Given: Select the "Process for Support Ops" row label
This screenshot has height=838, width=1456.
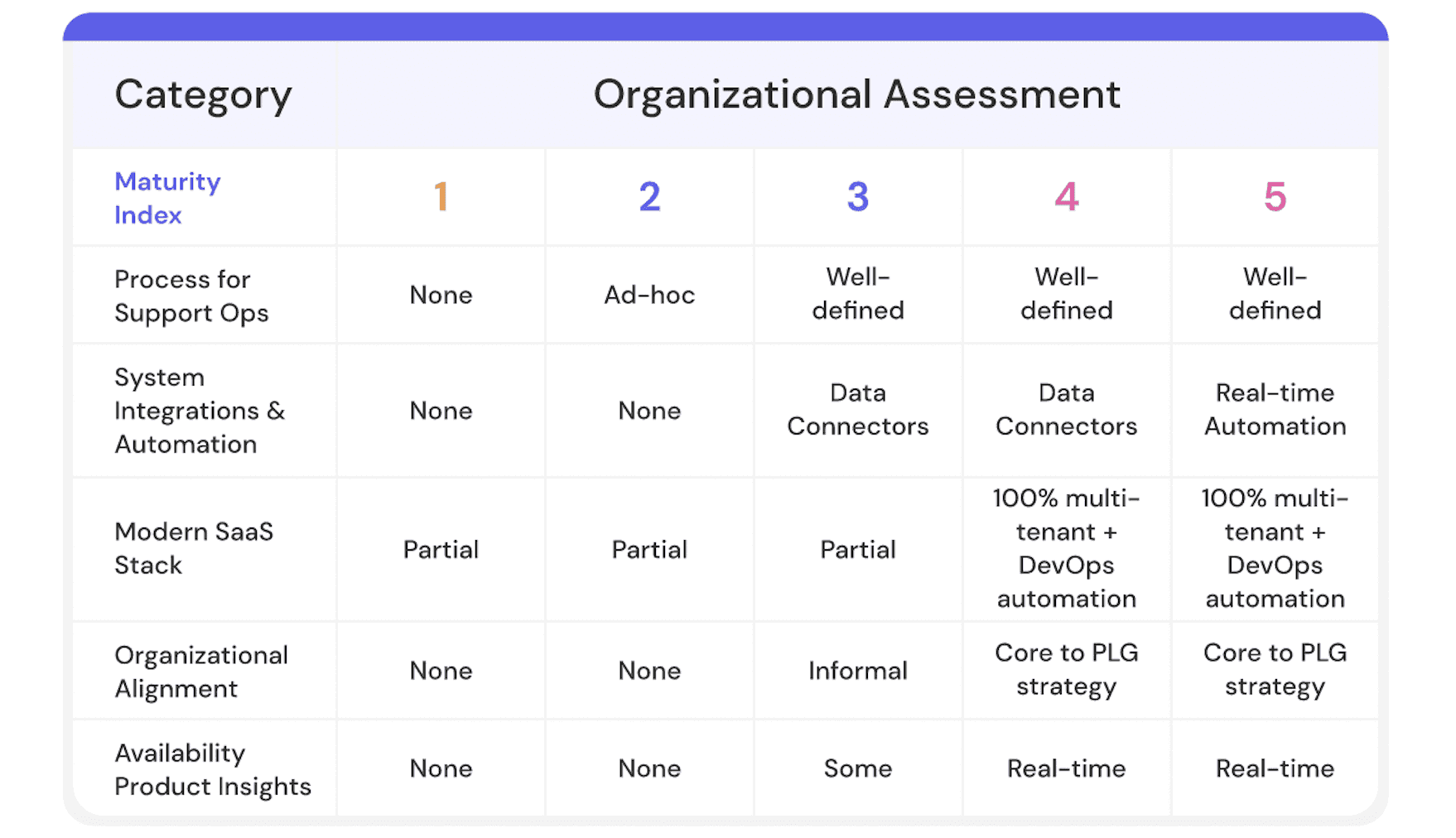Looking at the screenshot, I should point(191,296).
